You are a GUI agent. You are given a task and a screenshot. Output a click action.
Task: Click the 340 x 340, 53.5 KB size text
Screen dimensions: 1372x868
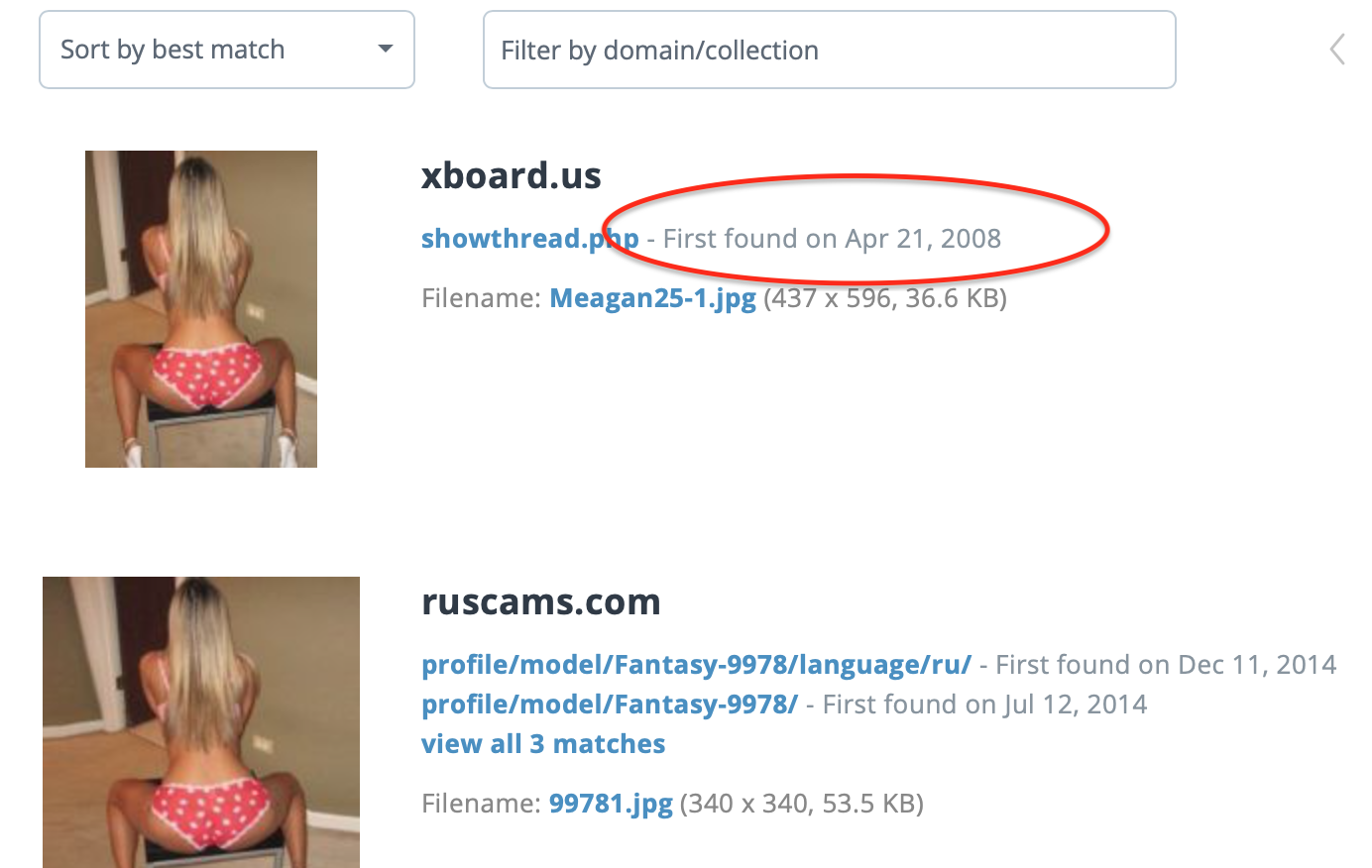(802, 804)
